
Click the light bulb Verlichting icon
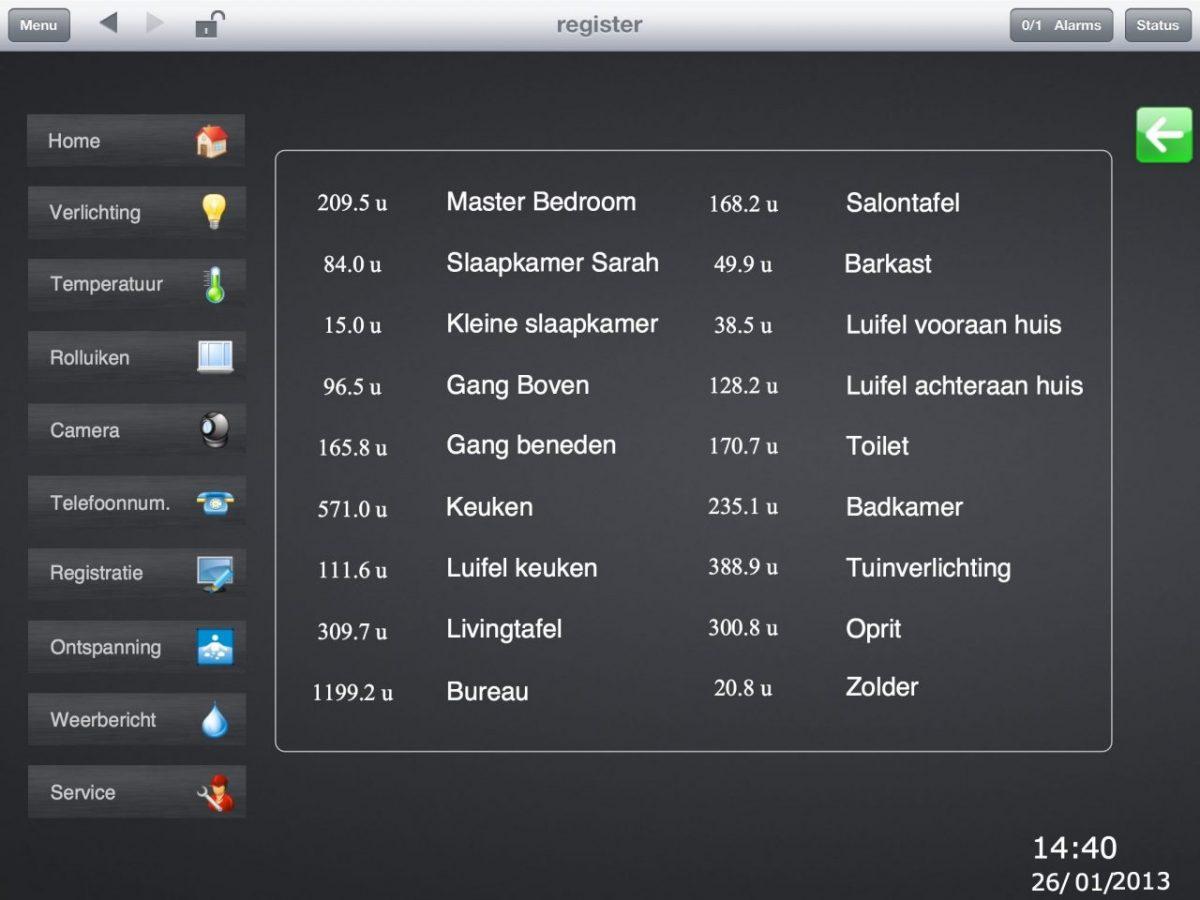point(213,212)
